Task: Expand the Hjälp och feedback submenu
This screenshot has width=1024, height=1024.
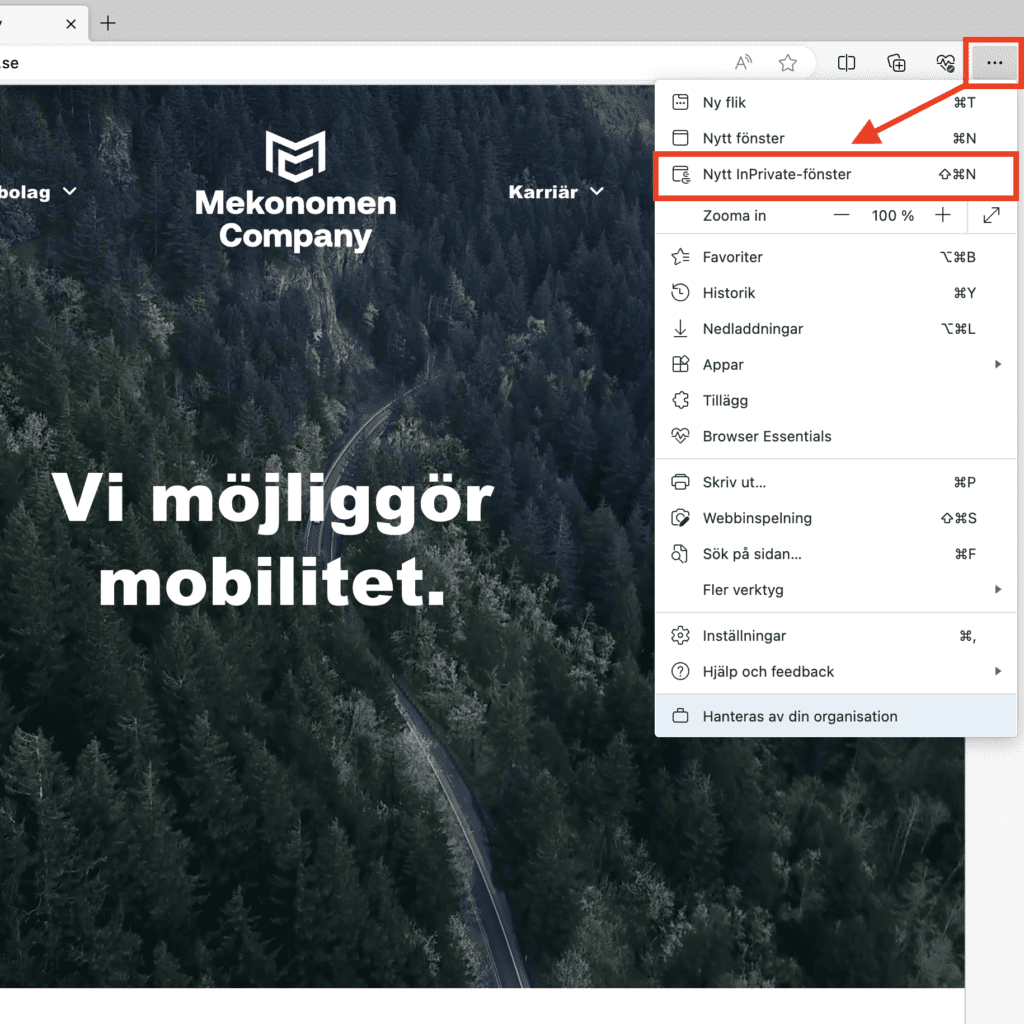Action: pos(997,672)
